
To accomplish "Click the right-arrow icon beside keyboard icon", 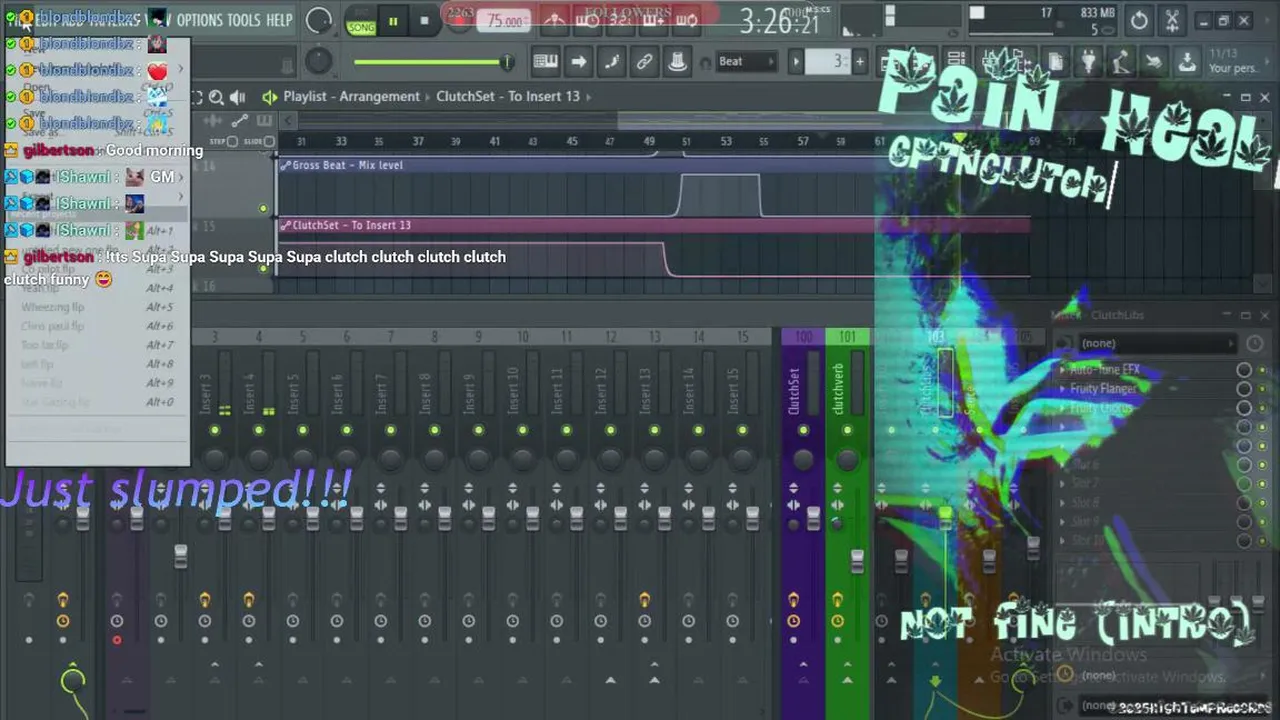I will point(579,62).
